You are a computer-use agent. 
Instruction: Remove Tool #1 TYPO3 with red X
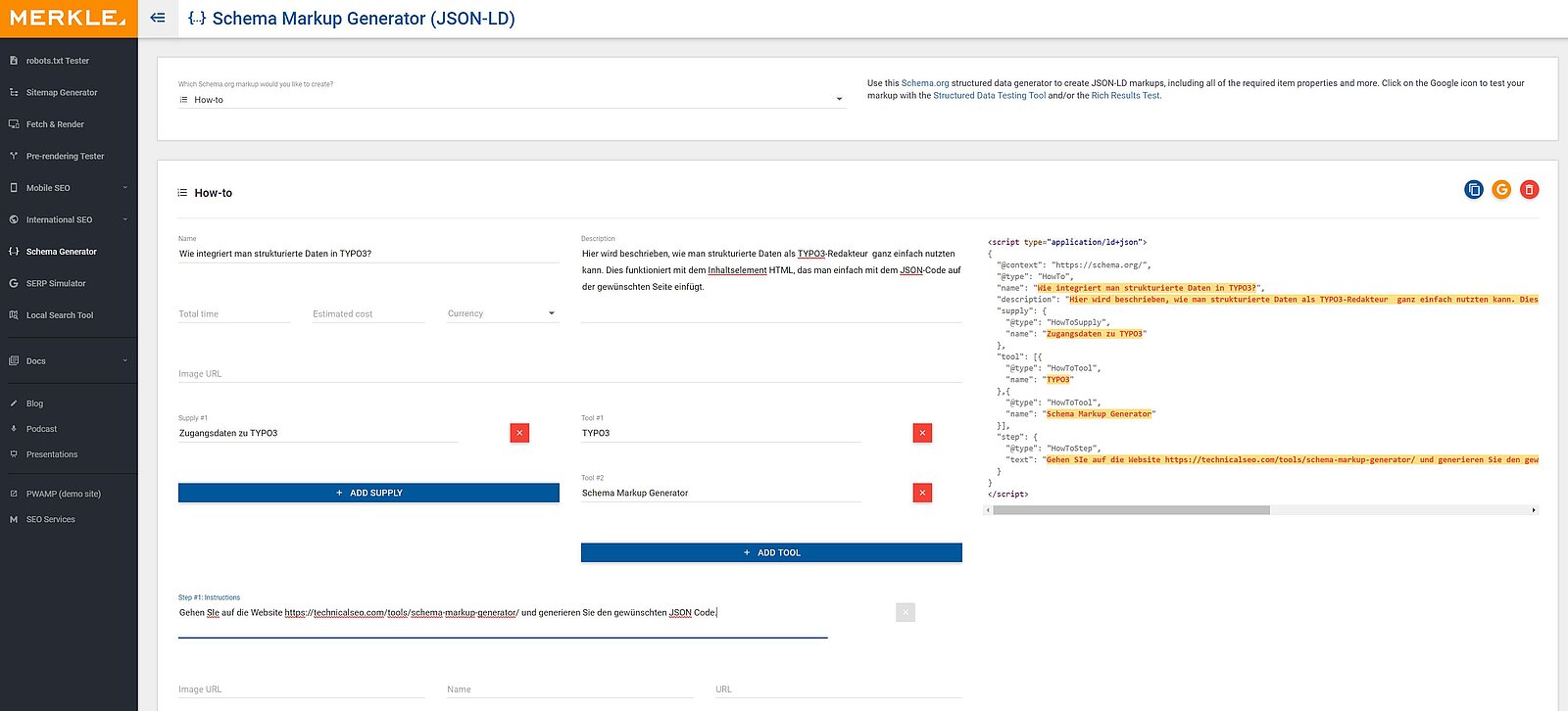922,433
